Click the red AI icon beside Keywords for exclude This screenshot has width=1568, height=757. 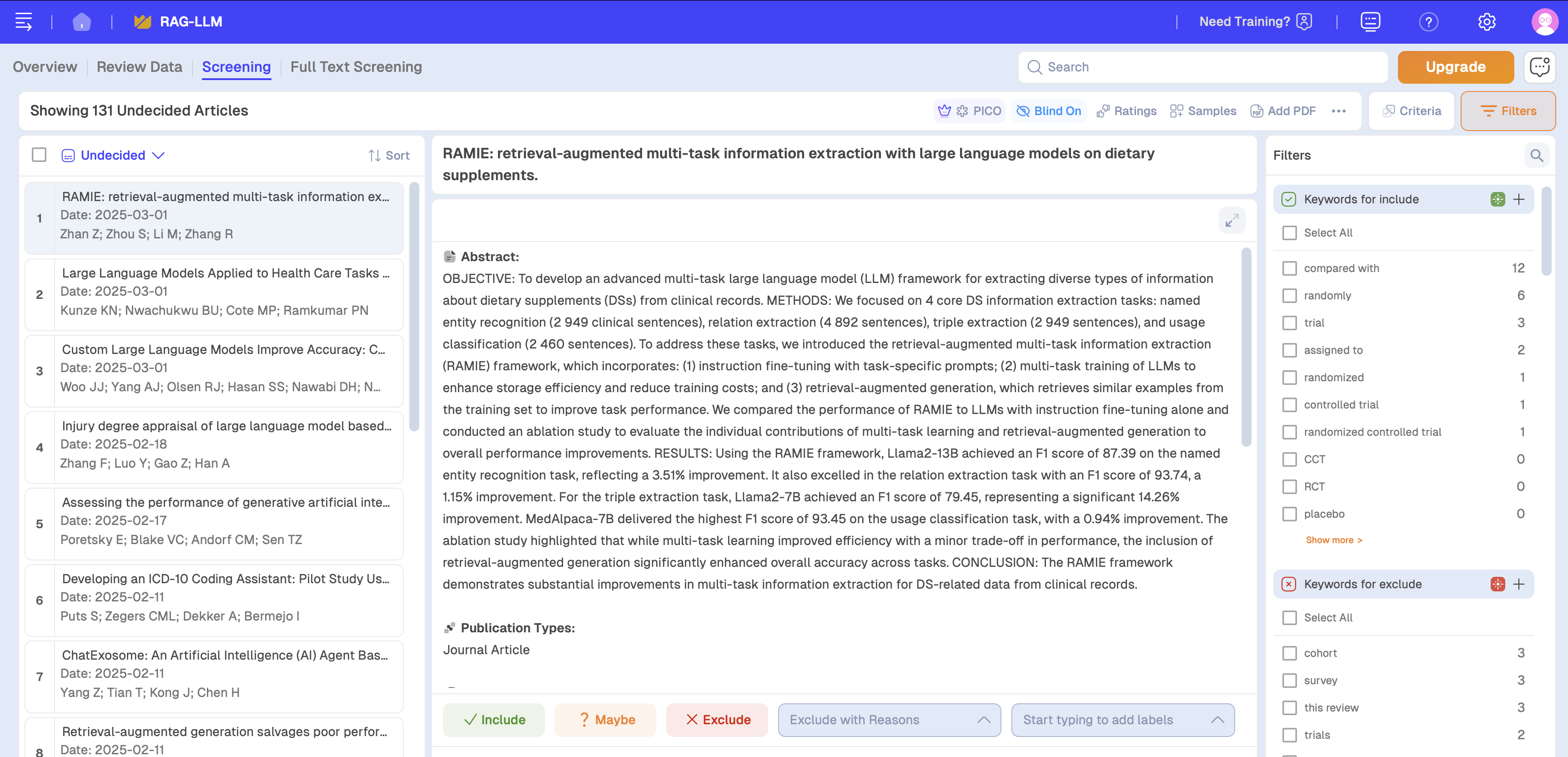tap(1498, 584)
